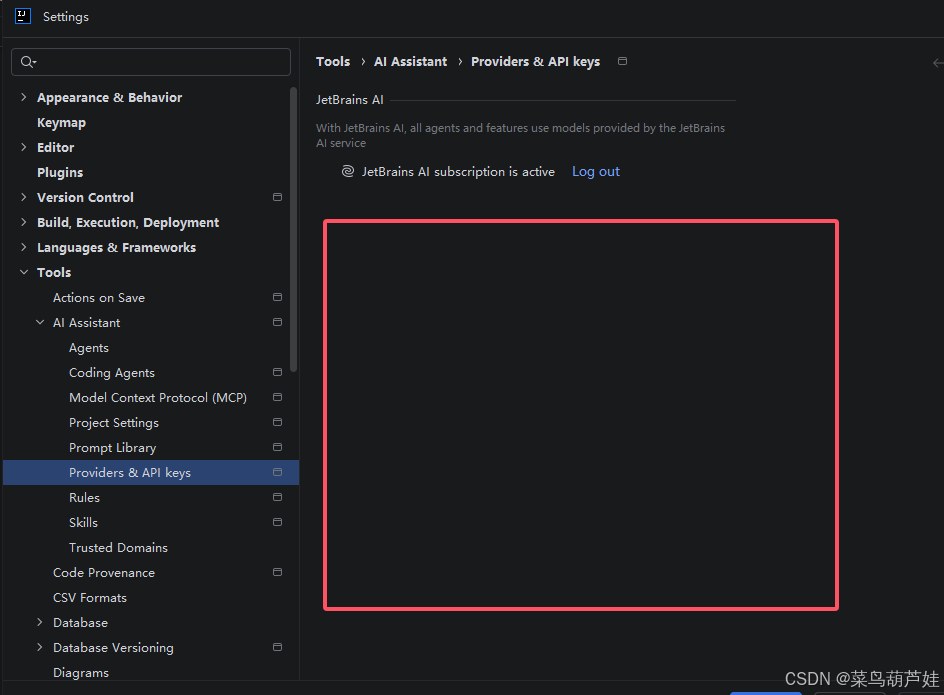The image size is (944, 695).
Task: Select Appearance & Behavior category
Action: point(110,98)
